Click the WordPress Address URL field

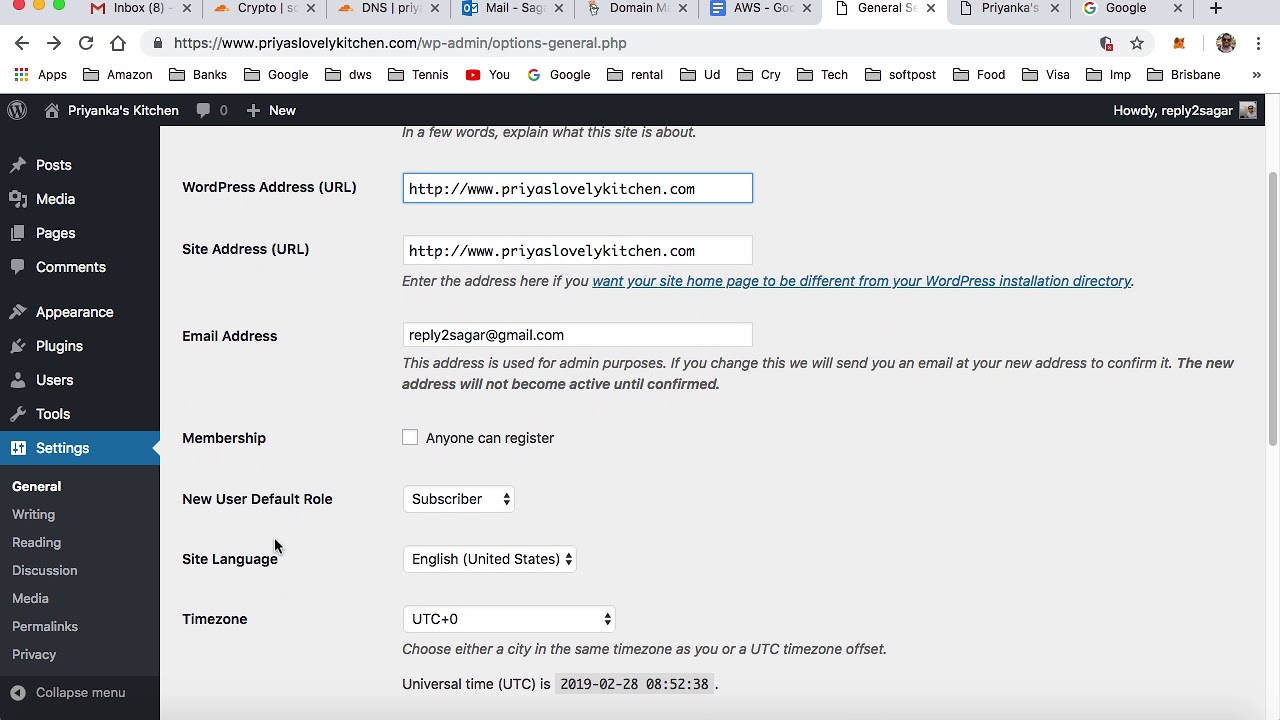(x=577, y=188)
